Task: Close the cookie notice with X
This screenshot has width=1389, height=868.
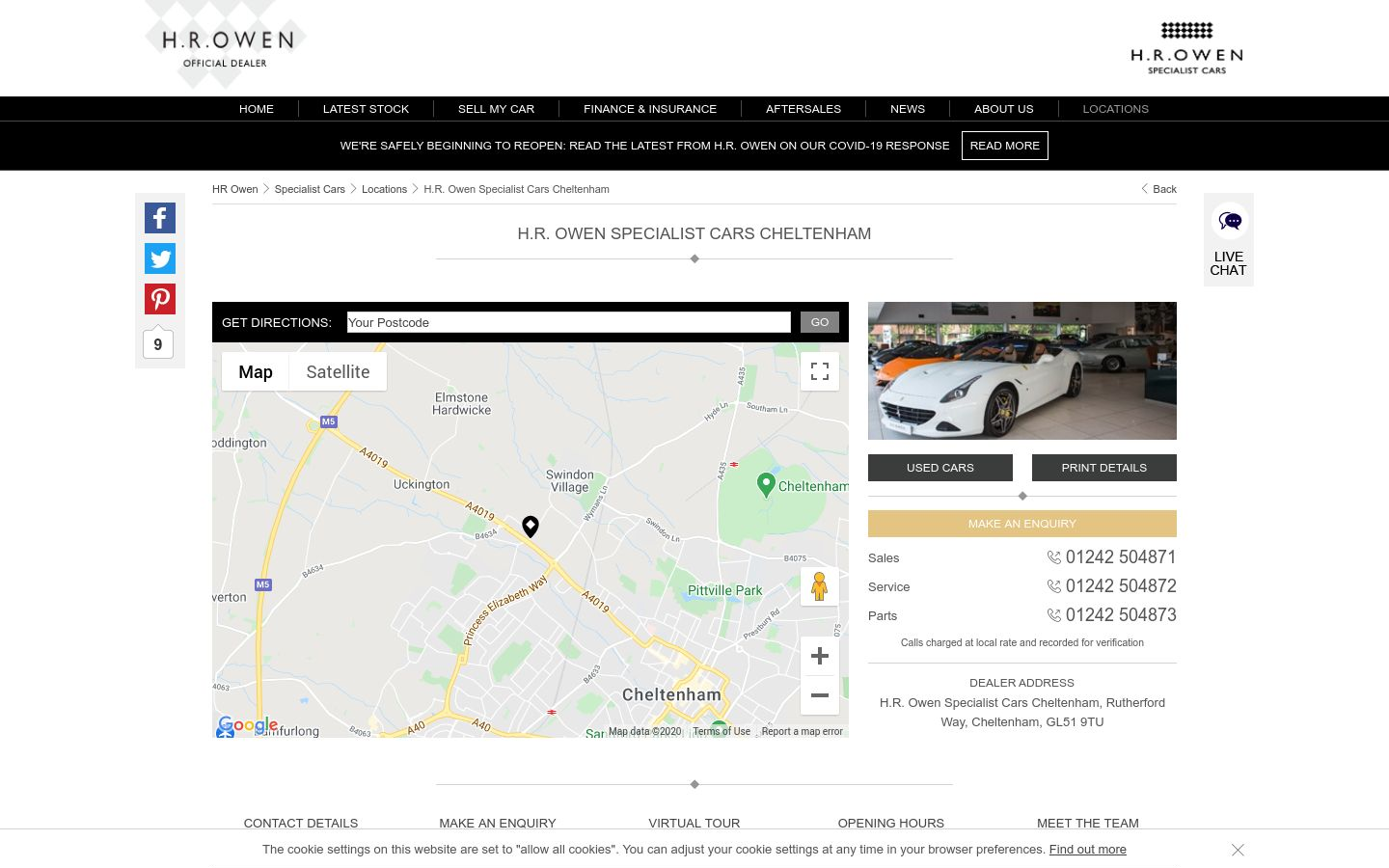Action: point(1238,850)
